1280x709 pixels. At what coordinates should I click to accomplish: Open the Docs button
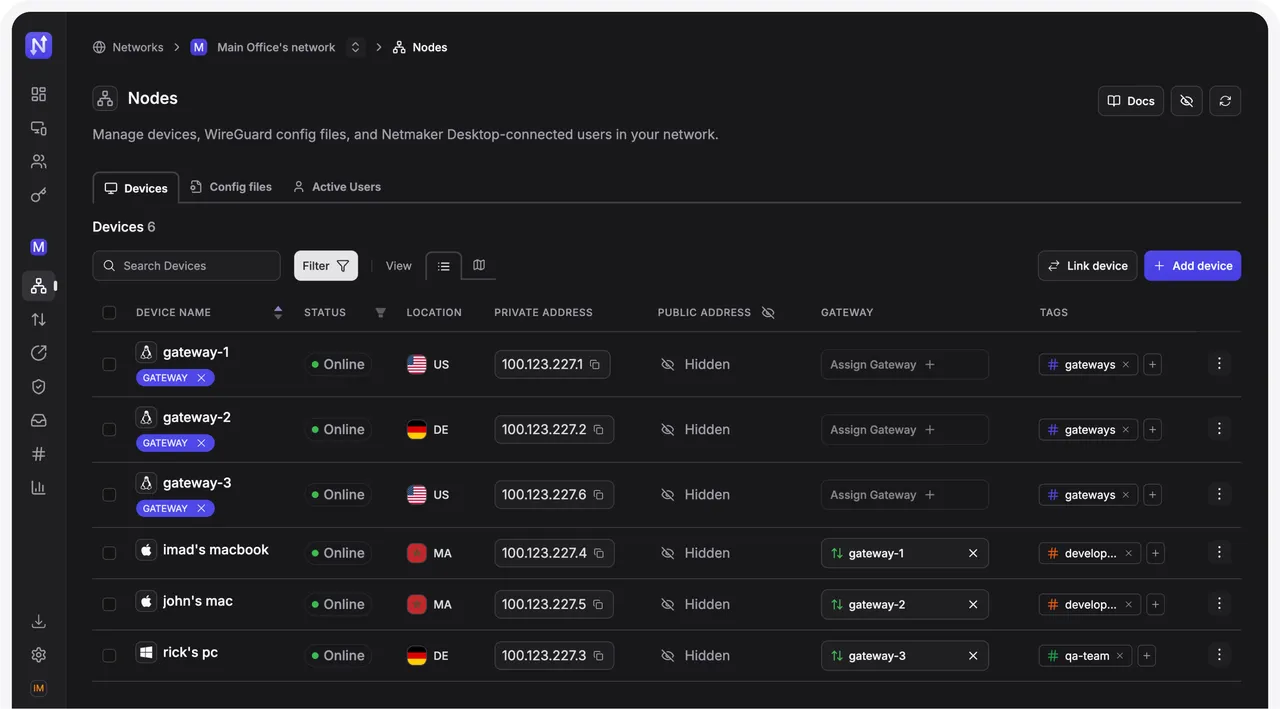point(1131,101)
